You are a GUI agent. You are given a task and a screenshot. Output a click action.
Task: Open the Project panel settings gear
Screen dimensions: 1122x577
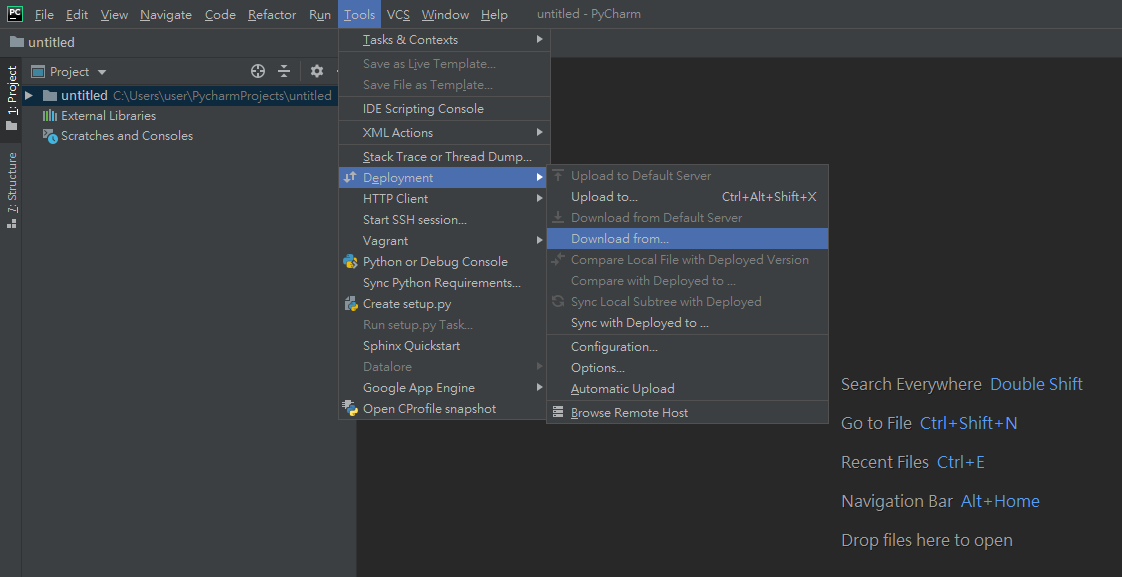(317, 71)
